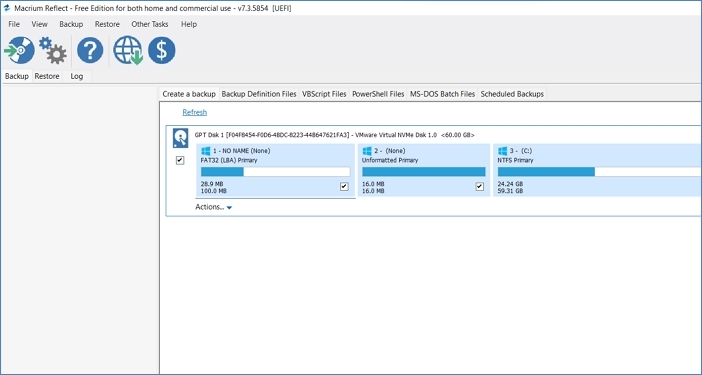This screenshot has width=702, height=375.
Task: Open the Help menu
Action: (x=189, y=24)
